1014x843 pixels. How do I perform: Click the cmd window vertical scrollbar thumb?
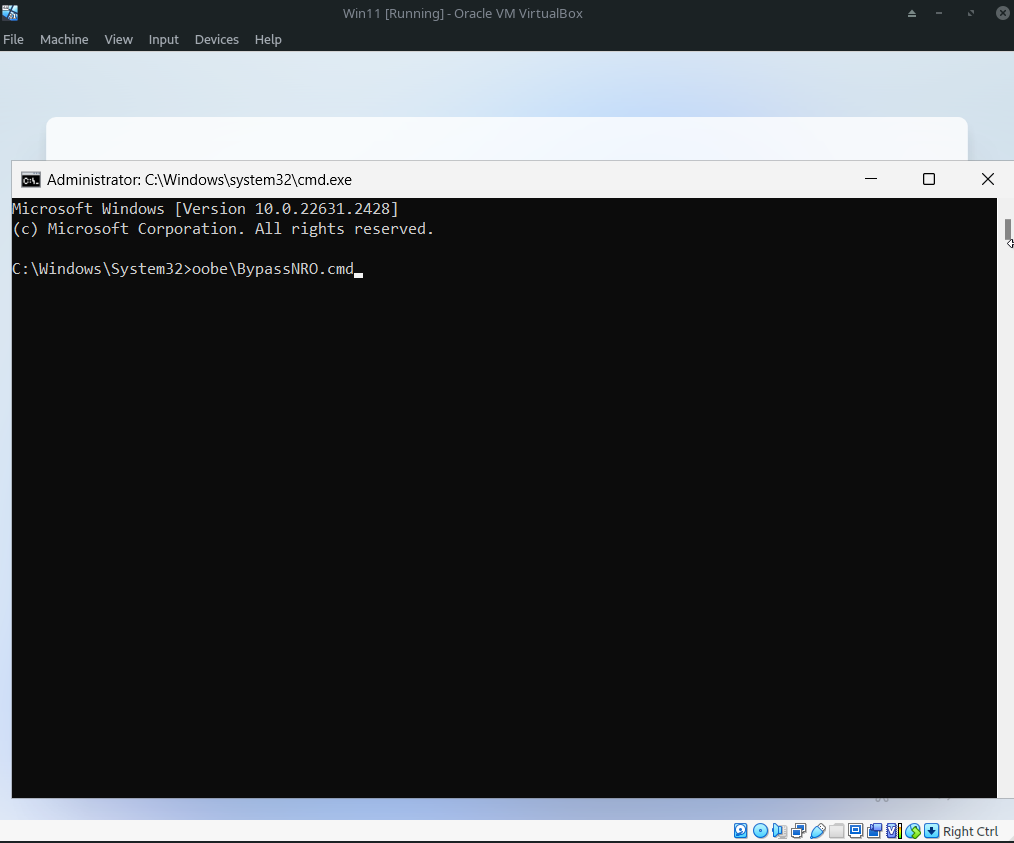pos(1008,230)
